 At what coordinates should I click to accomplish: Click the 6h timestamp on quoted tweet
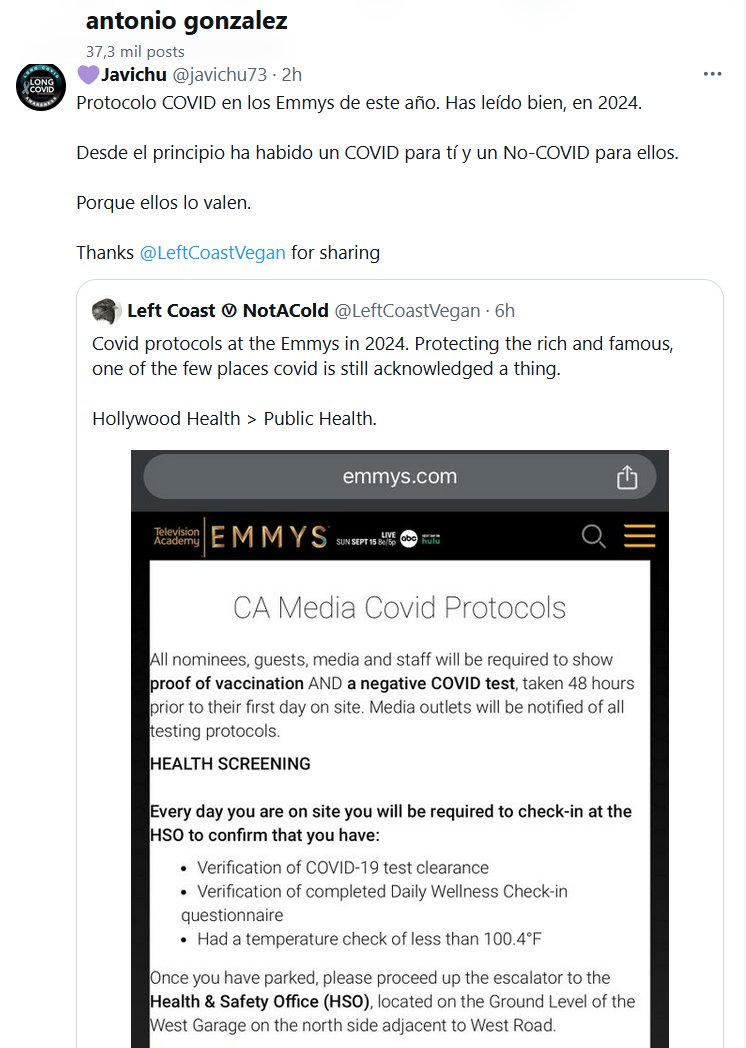point(505,311)
